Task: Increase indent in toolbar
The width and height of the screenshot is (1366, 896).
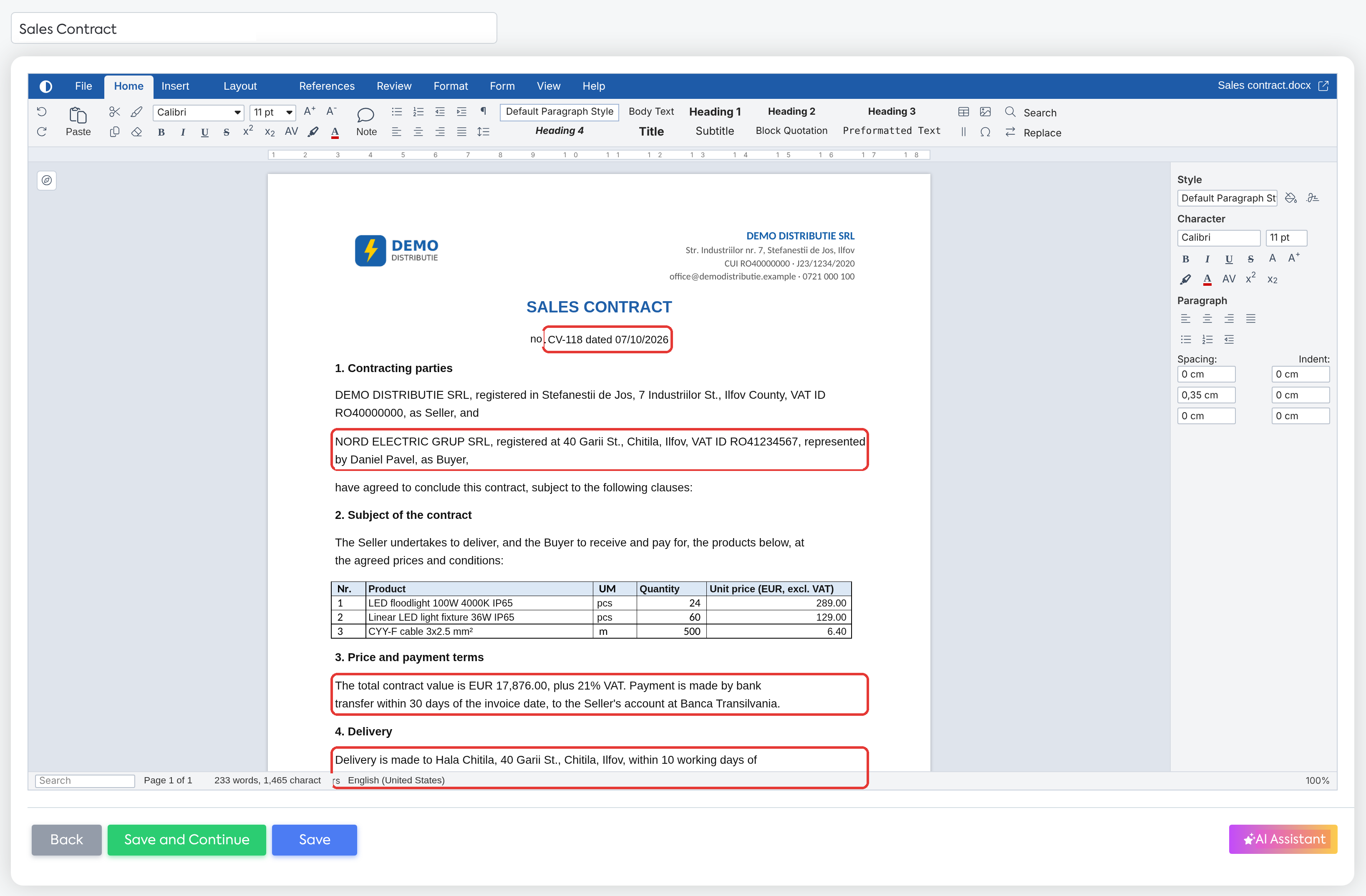Action: 461,111
